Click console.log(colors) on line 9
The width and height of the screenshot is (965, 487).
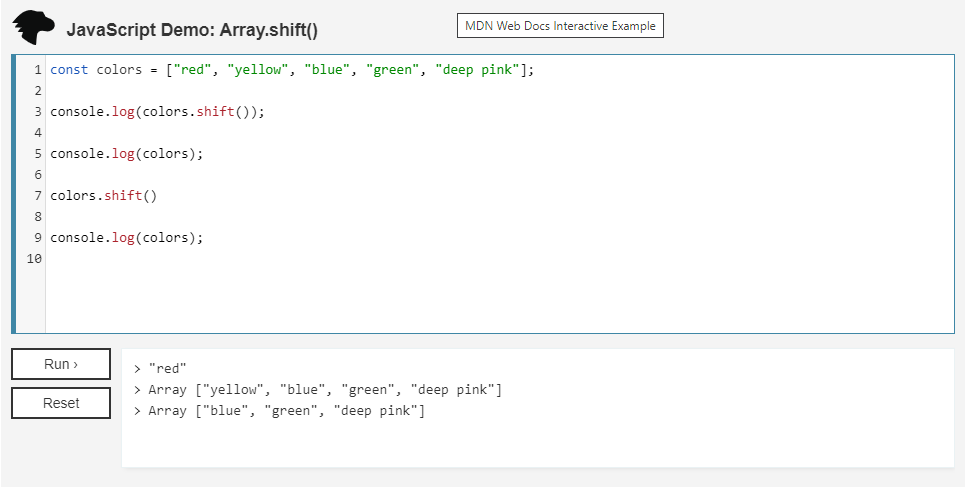pyautogui.click(x=127, y=238)
